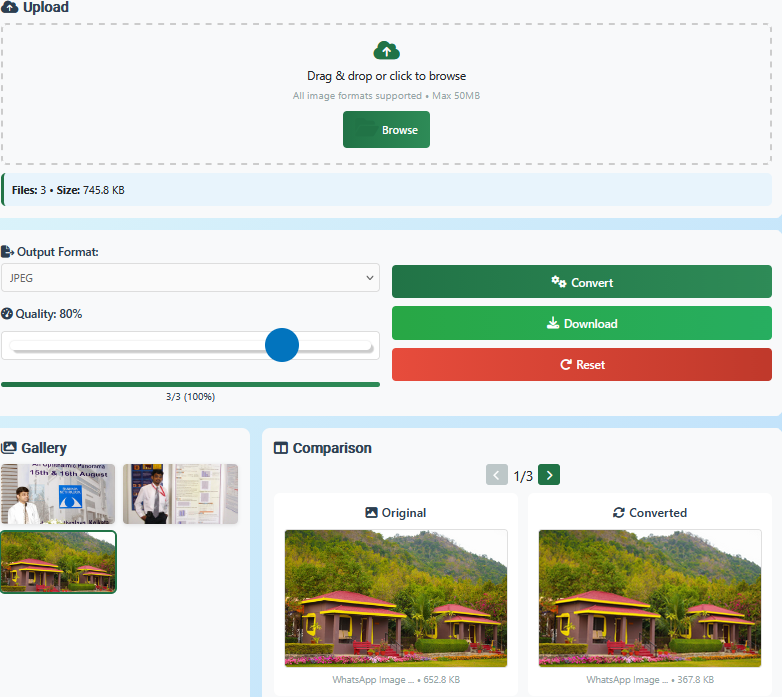Click the Output Format file export icon
This screenshot has width=782, height=700.
(8, 252)
